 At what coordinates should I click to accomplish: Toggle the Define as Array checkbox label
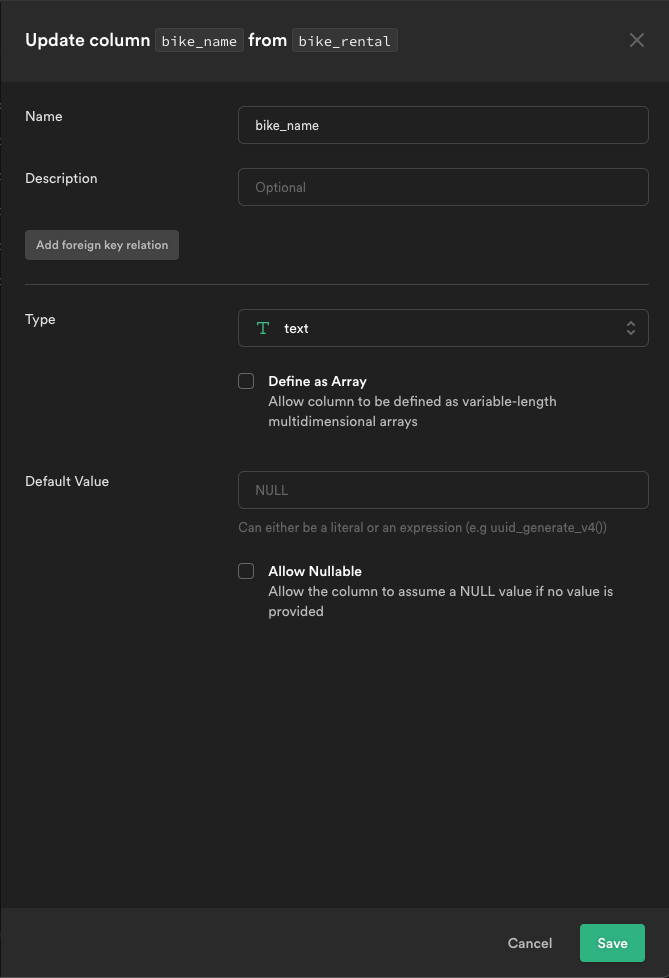tap(316, 381)
